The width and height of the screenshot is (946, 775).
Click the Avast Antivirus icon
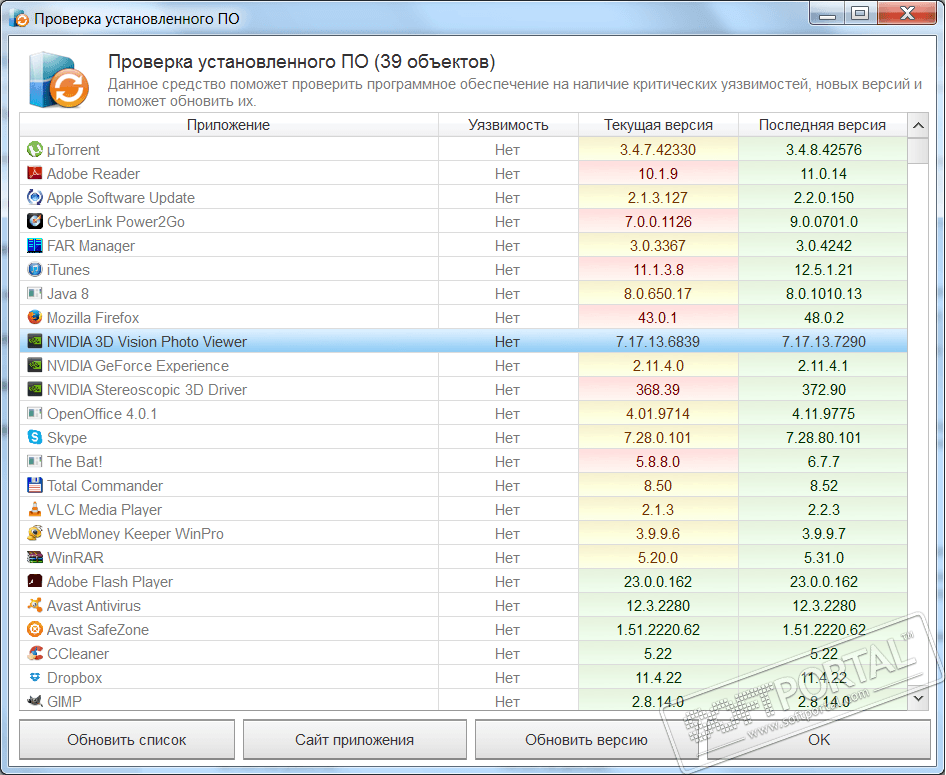(x=35, y=606)
